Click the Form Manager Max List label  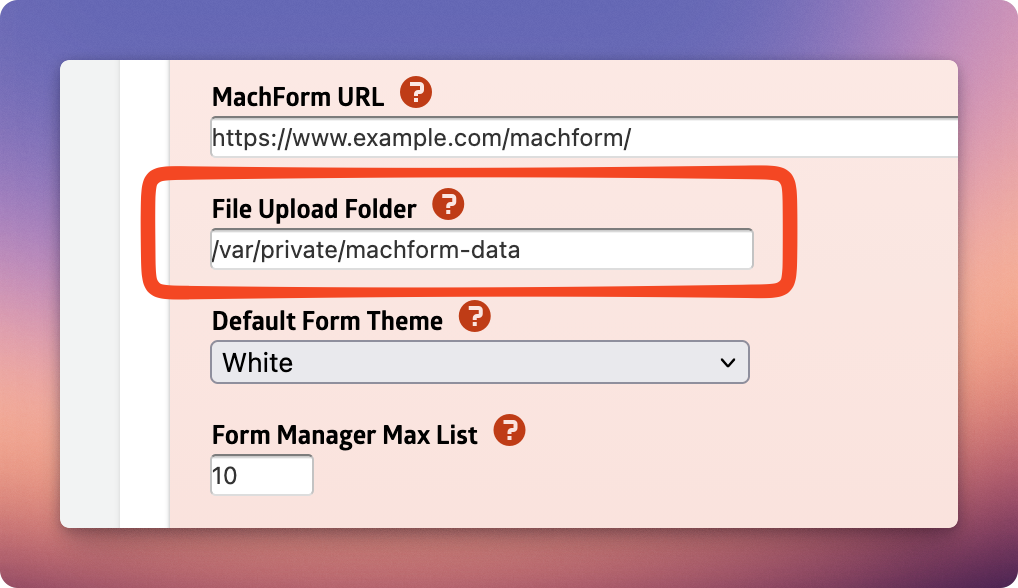(x=345, y=435)
